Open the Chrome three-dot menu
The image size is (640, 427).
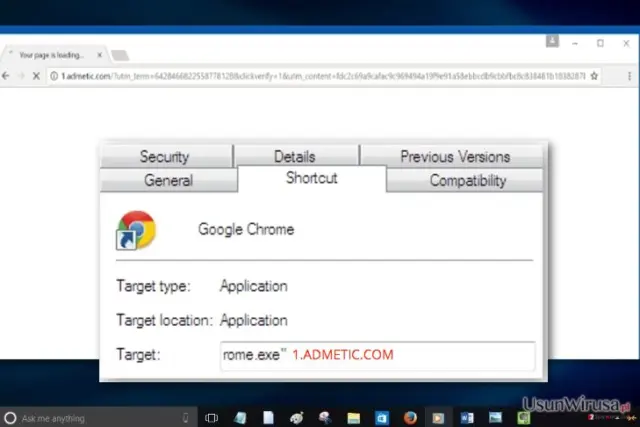[629, 76]
